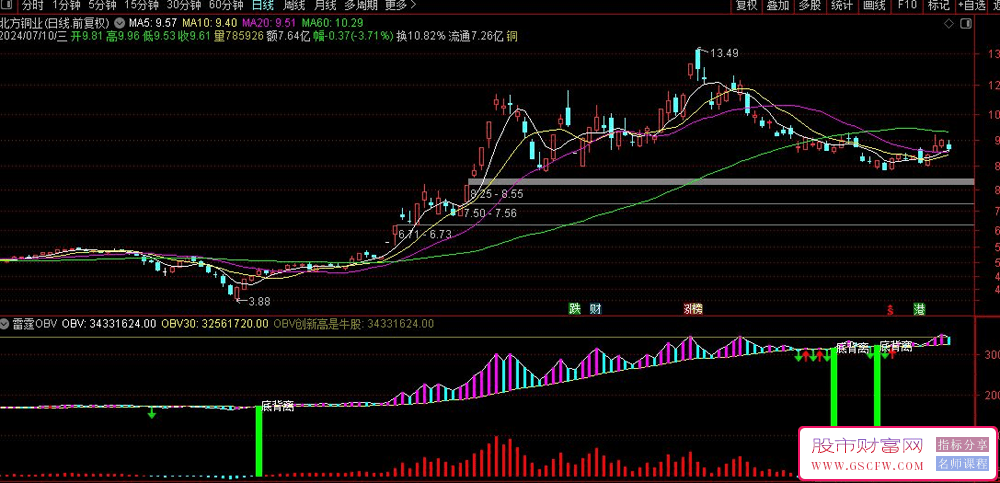This screenshot has height=483, width=1000.
Task: Click the green 跌 event marker
Action: [575, 309]
